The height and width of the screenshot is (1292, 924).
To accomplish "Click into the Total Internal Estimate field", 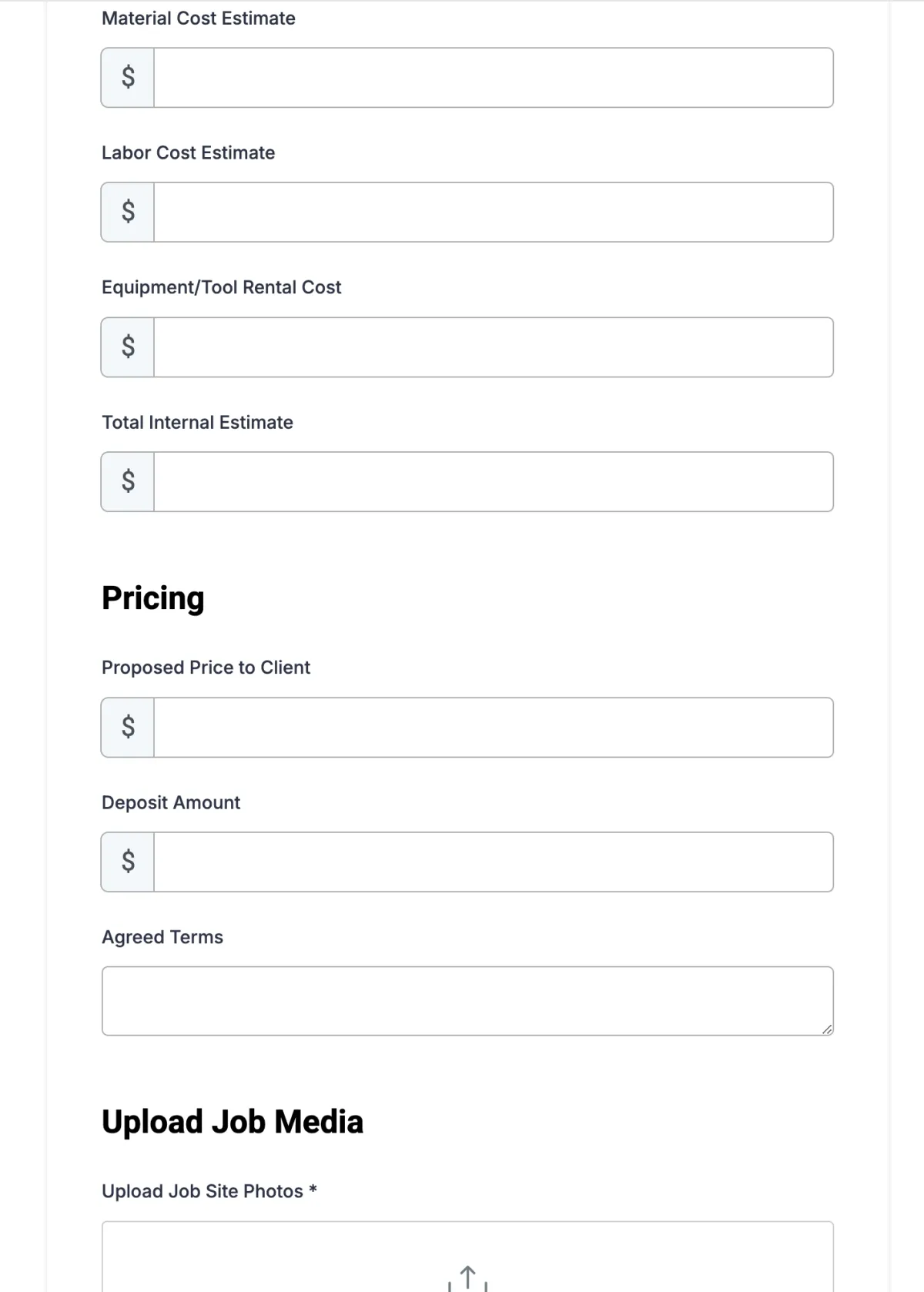I will point(493,481).
